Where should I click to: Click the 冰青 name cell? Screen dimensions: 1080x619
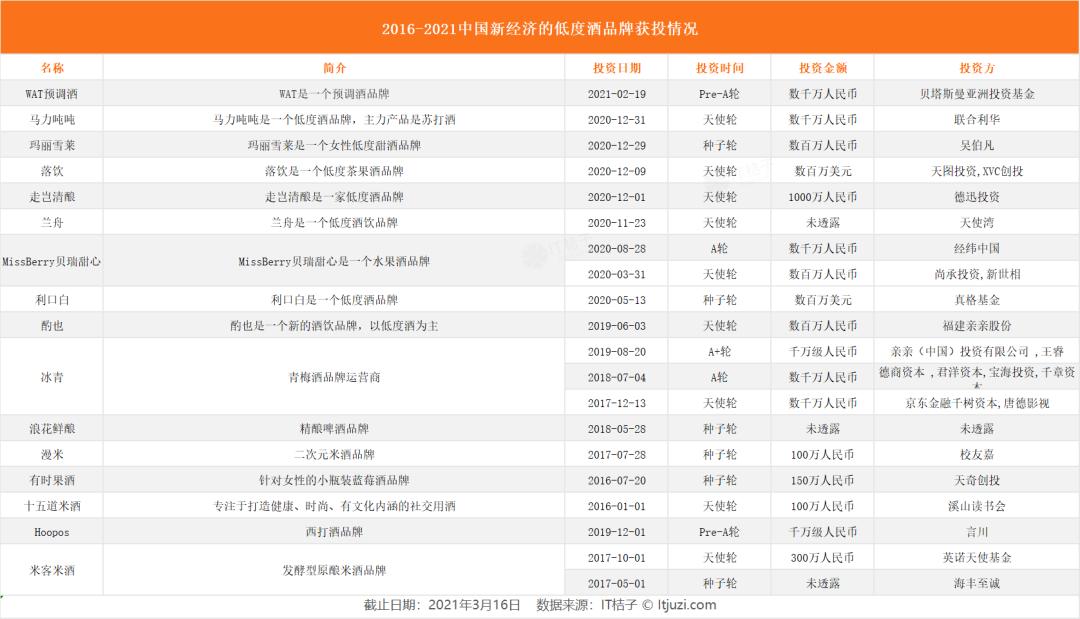pyautogui.click(x=52, y=377)
